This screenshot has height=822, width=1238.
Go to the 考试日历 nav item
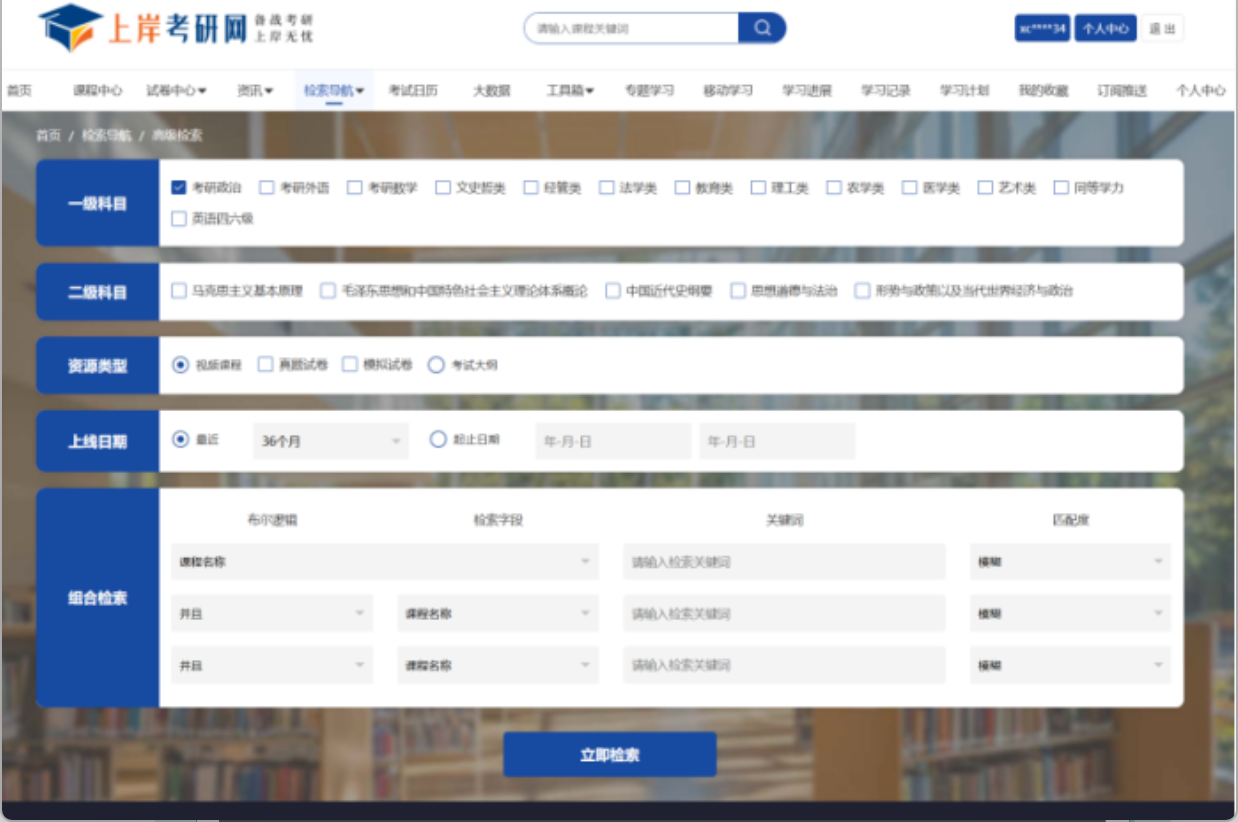tap(413, 91)
